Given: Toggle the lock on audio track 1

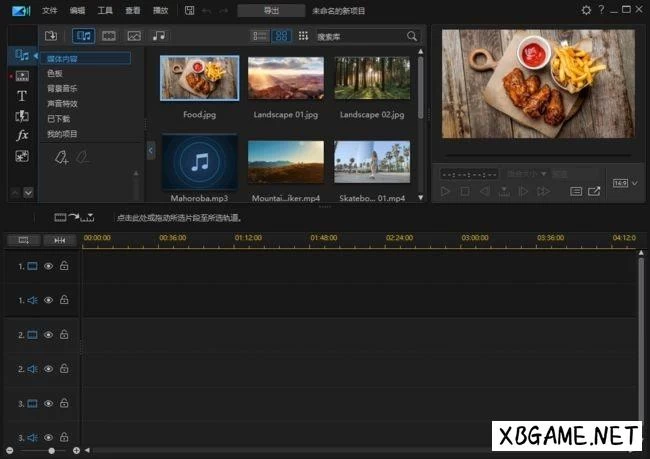Looking at the screenshot, I should coord(64,300).
